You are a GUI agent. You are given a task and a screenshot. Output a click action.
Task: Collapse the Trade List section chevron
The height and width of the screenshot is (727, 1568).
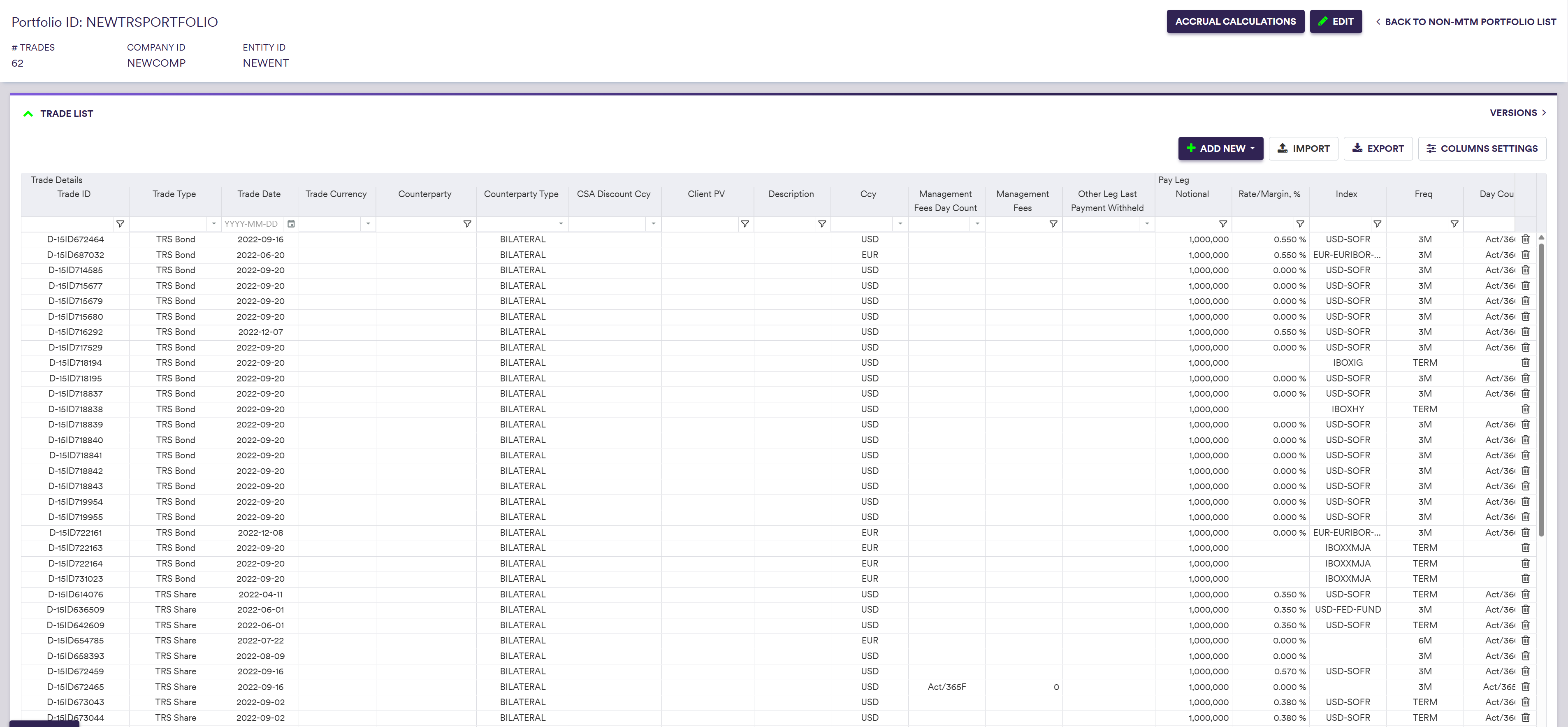coord(28,114)
